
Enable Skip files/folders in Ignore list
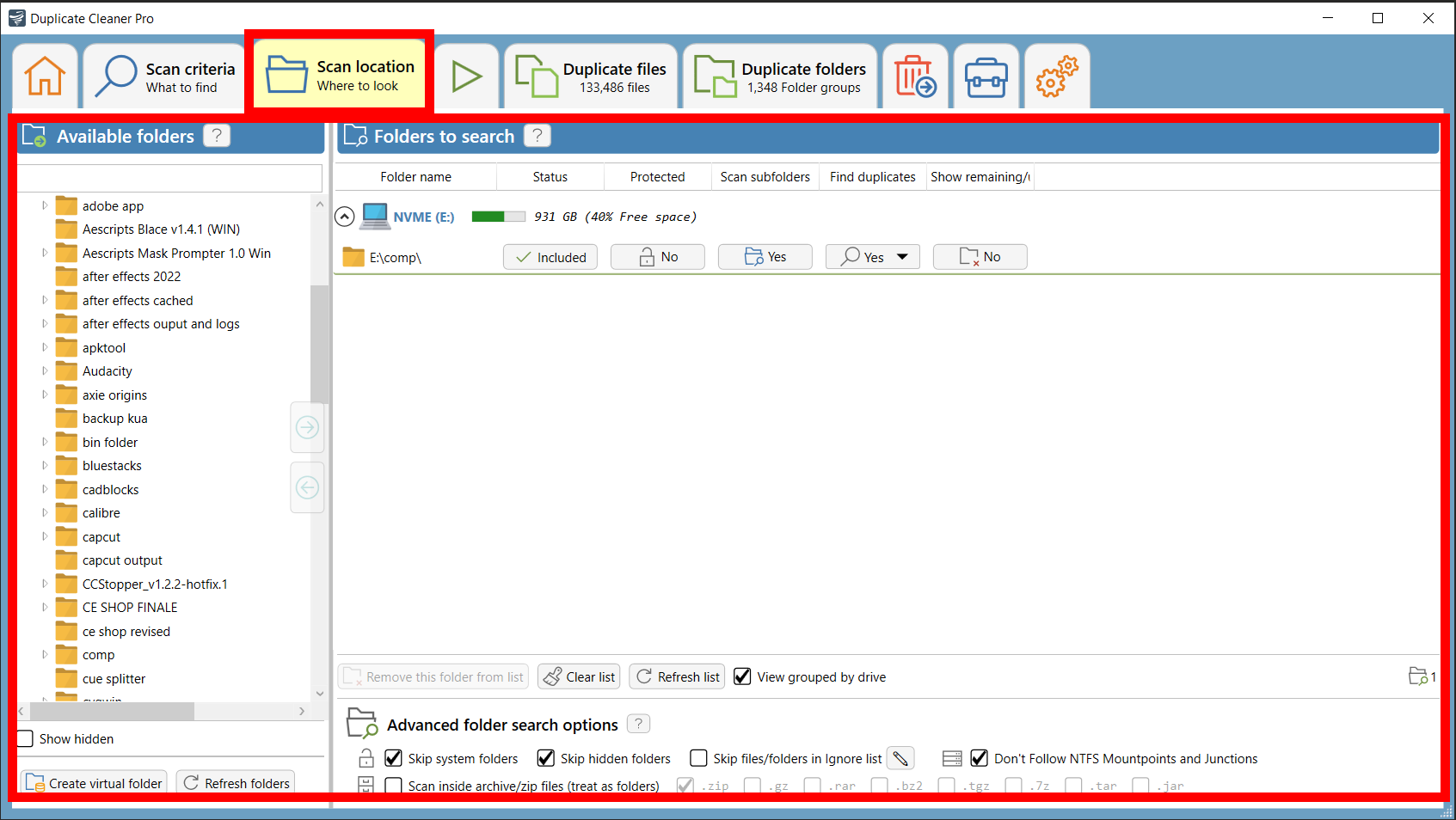pyautogui.click(x=698, y=758)
